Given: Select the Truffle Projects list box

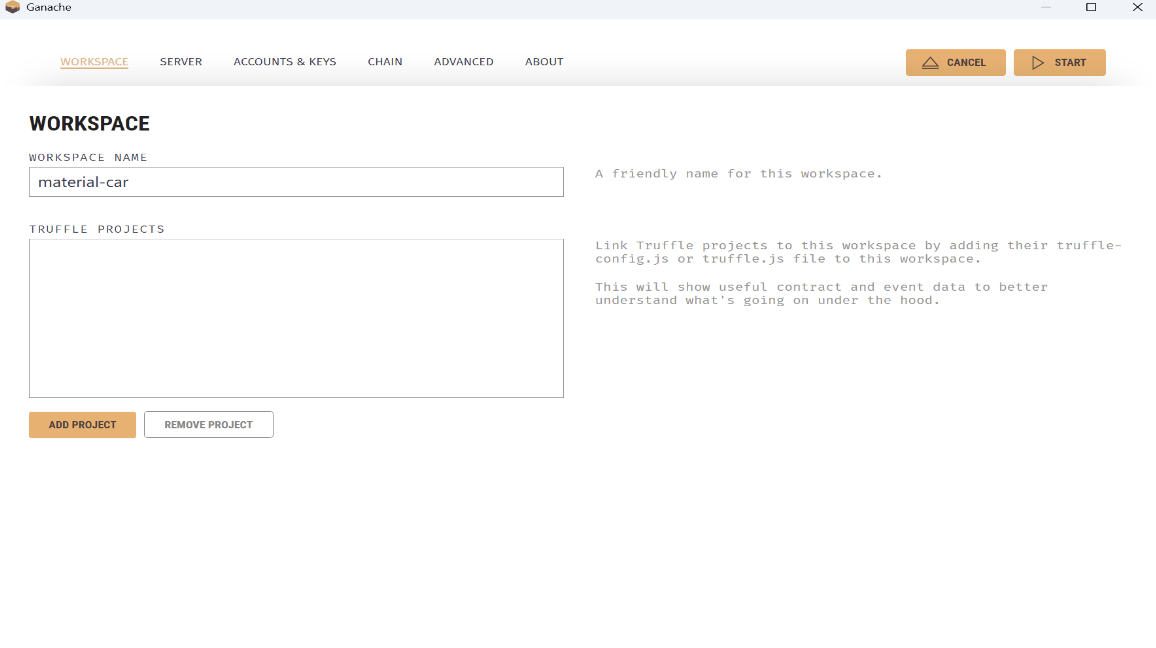Looking at the screenshot, I should coord(296,318).
